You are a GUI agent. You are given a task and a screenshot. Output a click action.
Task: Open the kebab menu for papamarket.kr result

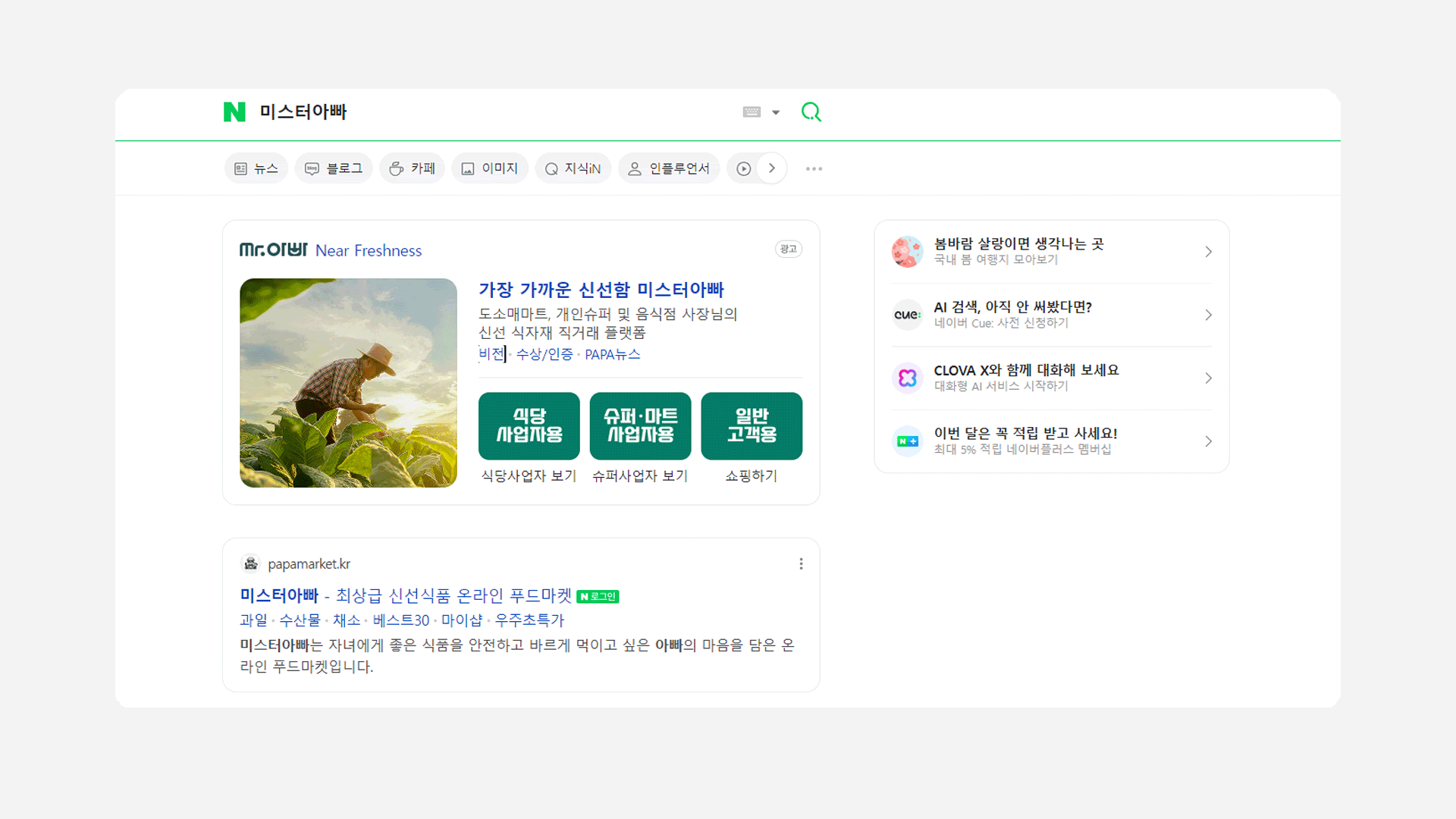point(801,563)
